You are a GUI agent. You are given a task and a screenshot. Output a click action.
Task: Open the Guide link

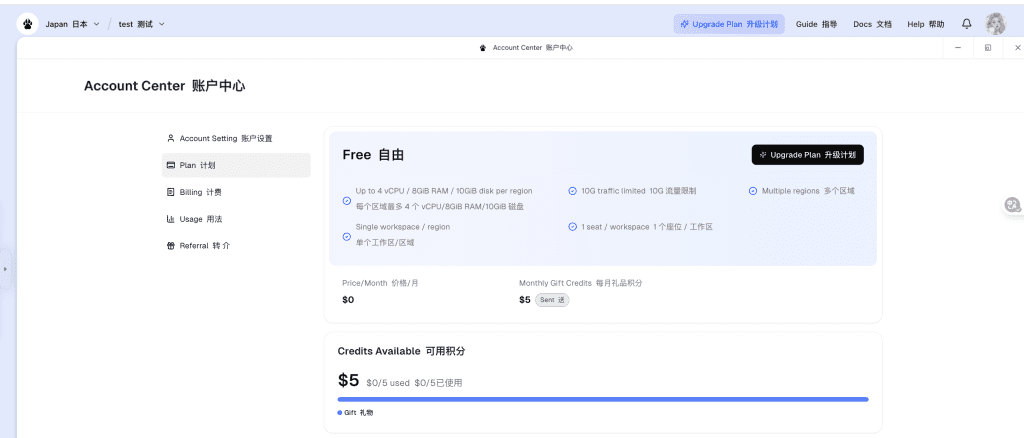pyautogui.click(x=816, y=24)
